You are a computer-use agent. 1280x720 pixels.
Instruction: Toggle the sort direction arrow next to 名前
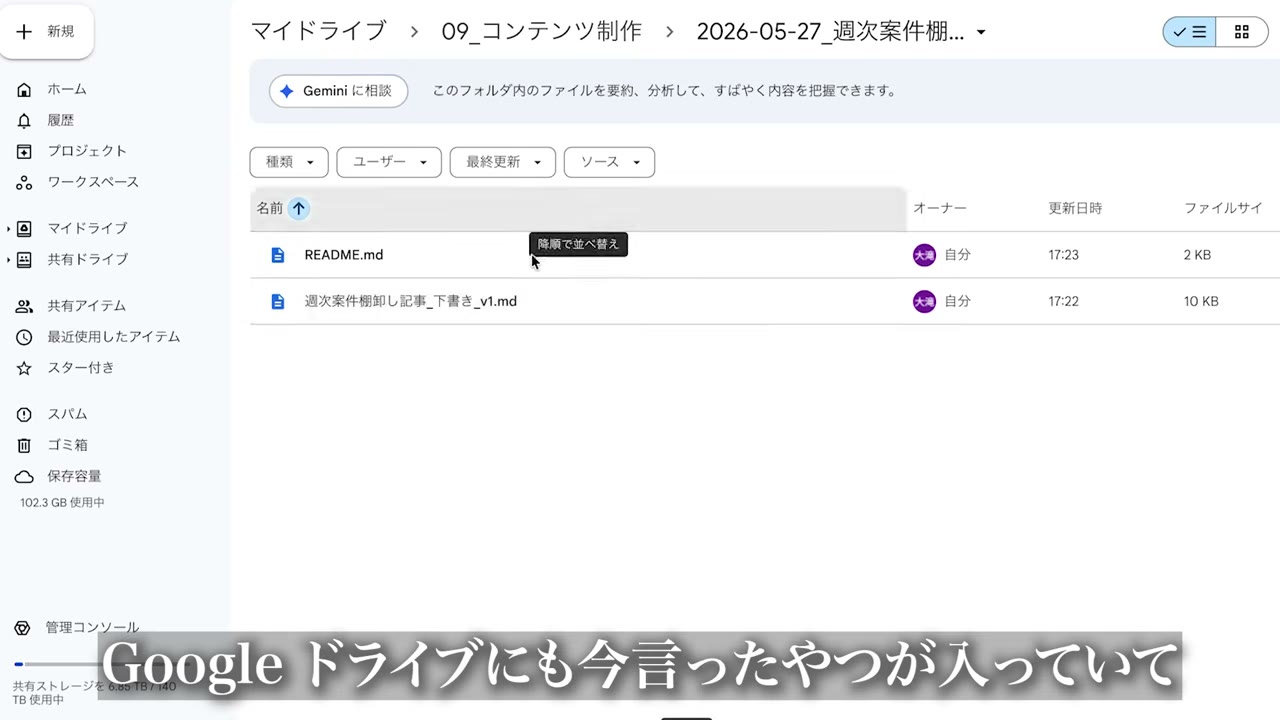click(x=299, y=209)
